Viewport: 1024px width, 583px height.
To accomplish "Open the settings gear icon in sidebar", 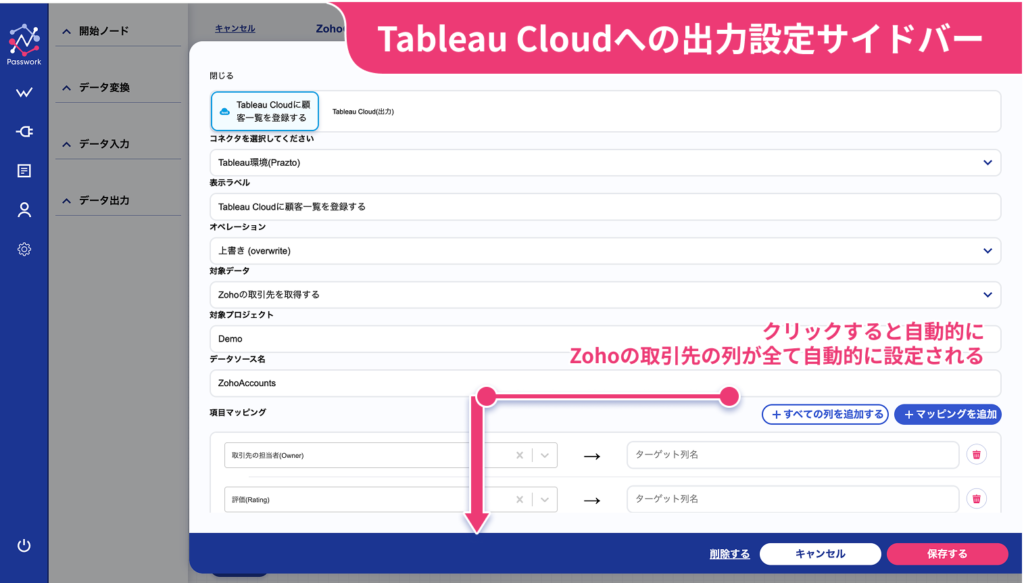I will [x=24, y=249].
